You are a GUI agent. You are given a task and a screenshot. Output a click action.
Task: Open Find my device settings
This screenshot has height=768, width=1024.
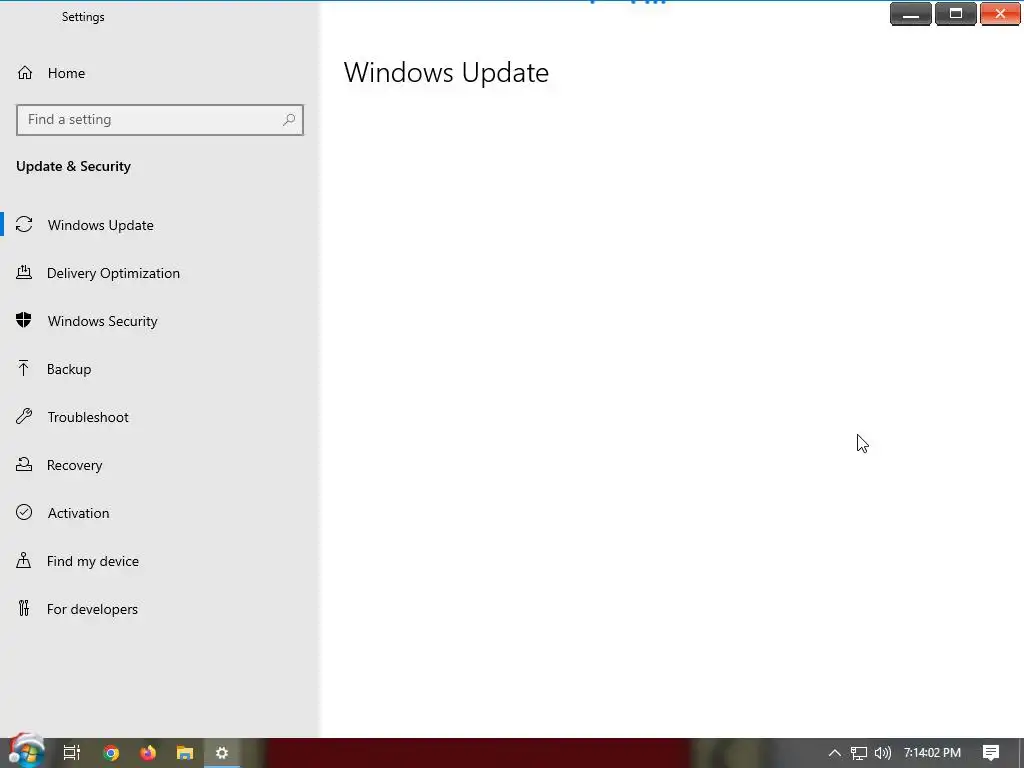click(x=160, y=561)
